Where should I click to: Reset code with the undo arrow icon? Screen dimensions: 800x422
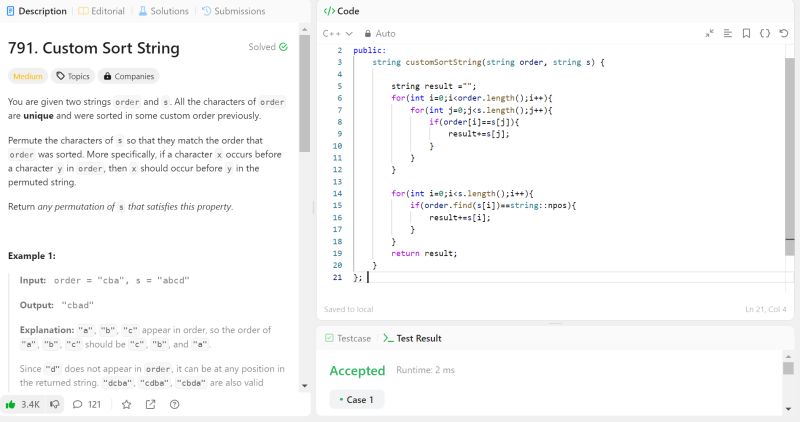[x=784, y=33]
